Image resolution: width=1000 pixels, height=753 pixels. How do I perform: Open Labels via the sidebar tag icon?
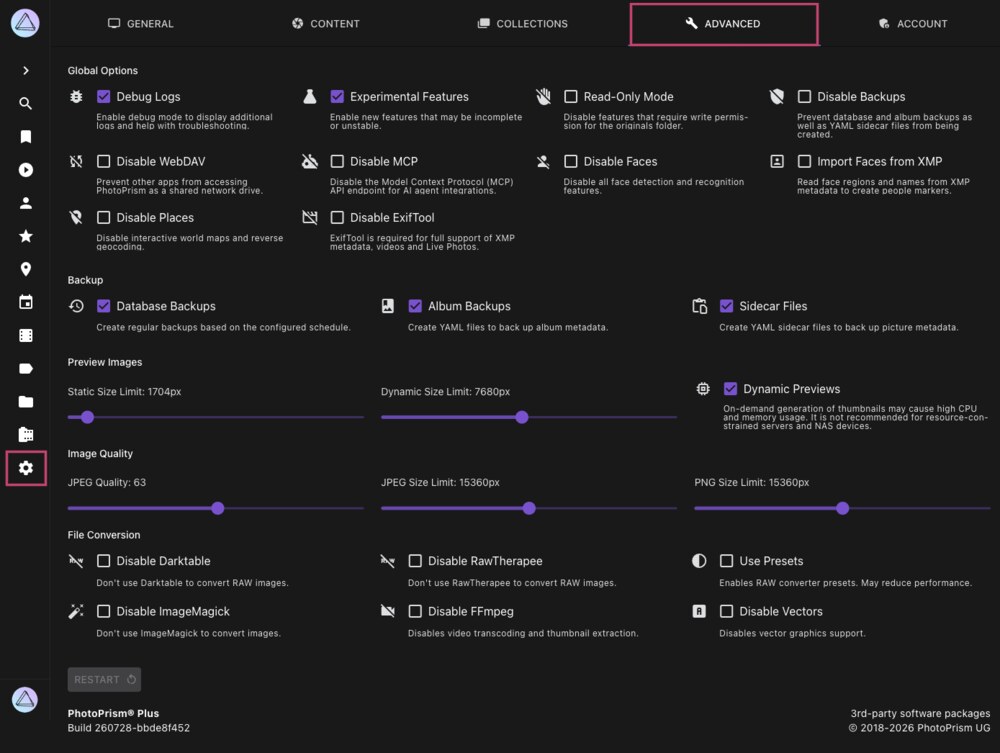(26, 369)
